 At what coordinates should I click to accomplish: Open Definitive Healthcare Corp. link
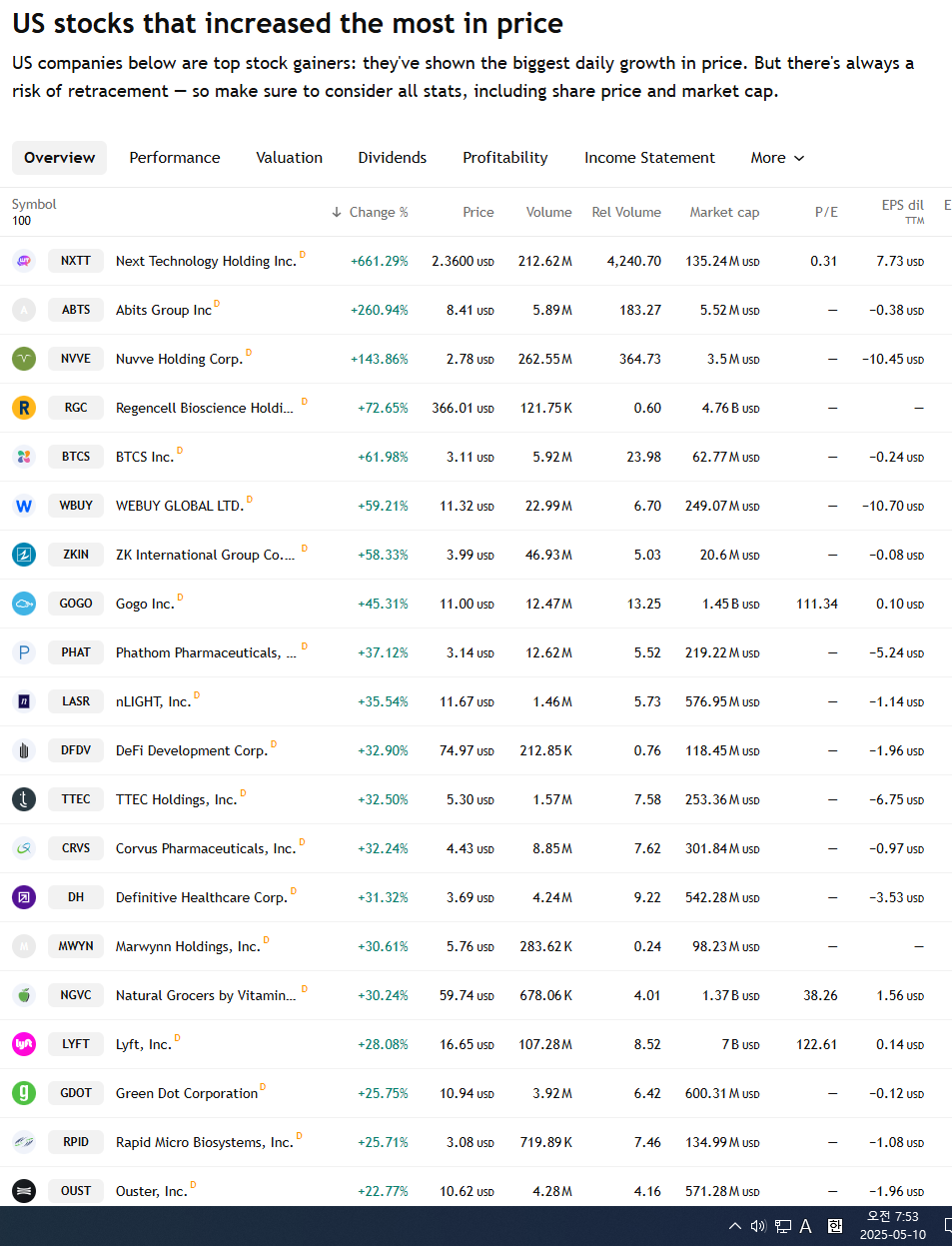pos(202,897)
